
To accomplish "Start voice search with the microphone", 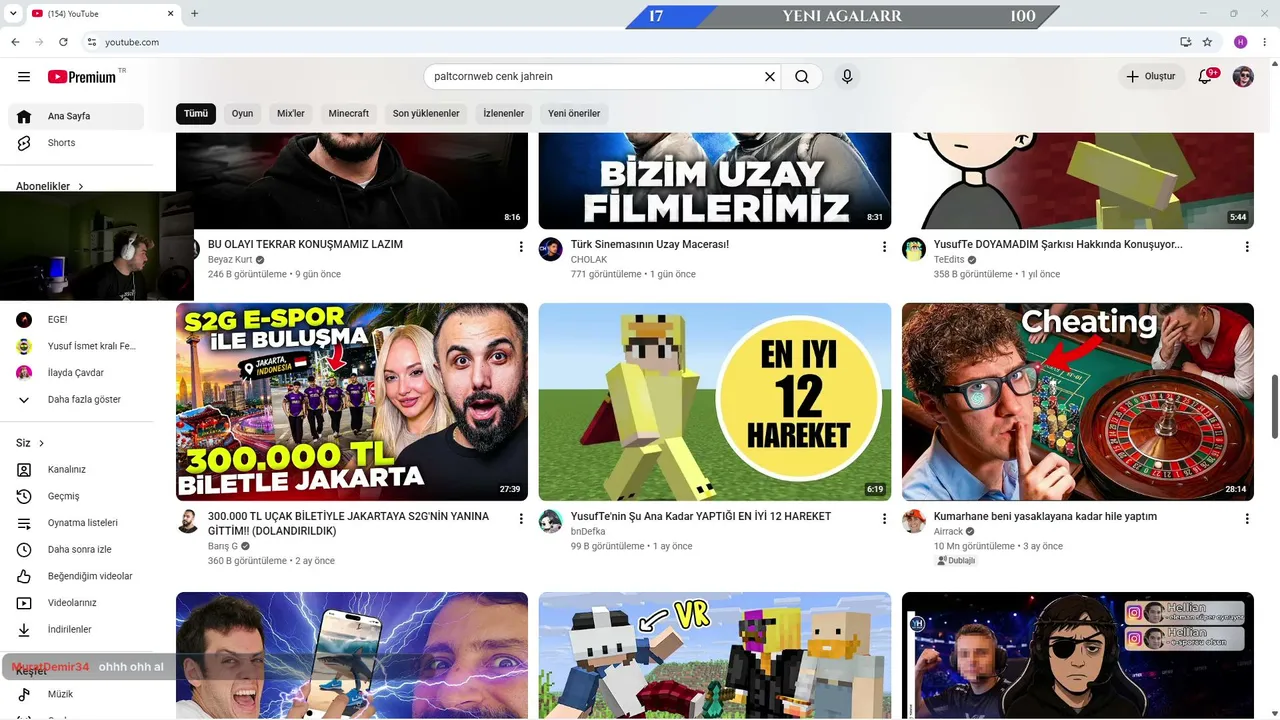I will click(x=847, y=76).
